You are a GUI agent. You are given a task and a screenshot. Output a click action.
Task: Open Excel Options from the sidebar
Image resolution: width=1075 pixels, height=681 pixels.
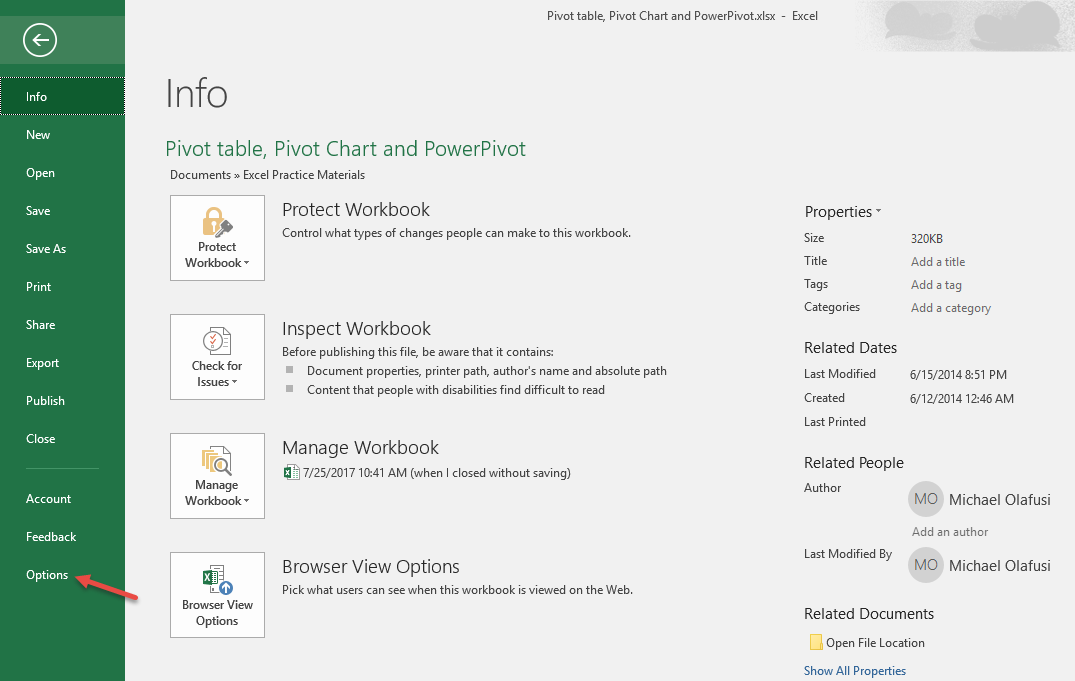[x=46, y=575]
